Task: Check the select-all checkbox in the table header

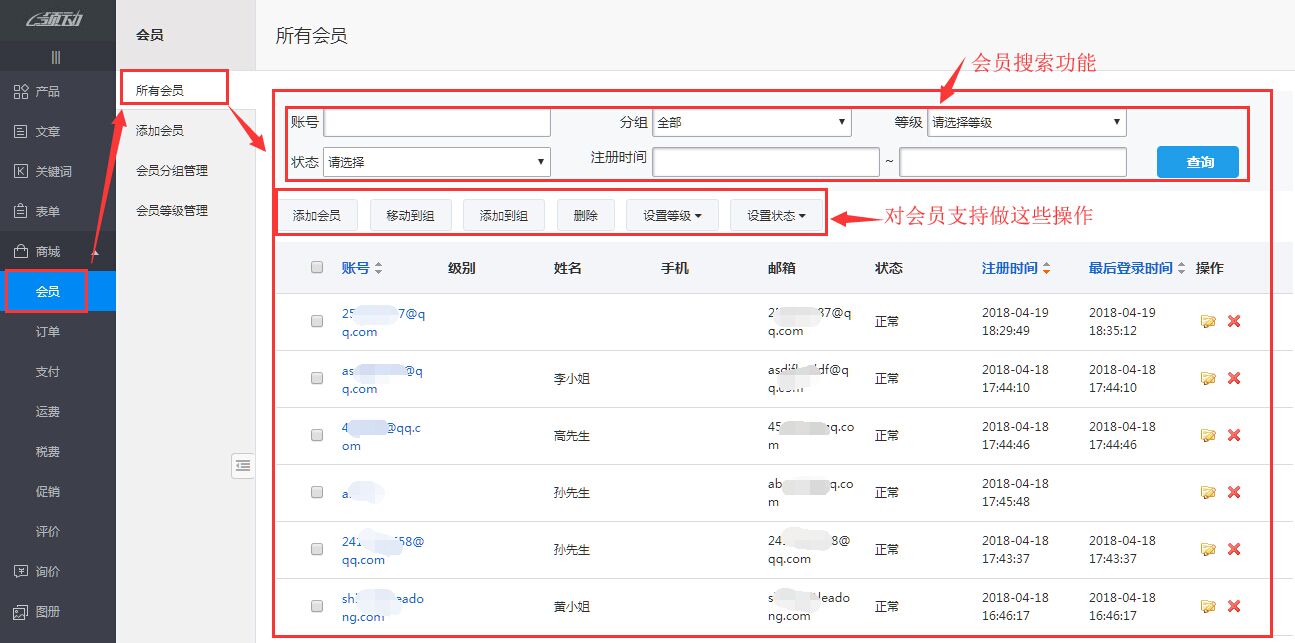Action: pyautogui.click(x=317, y=267)
